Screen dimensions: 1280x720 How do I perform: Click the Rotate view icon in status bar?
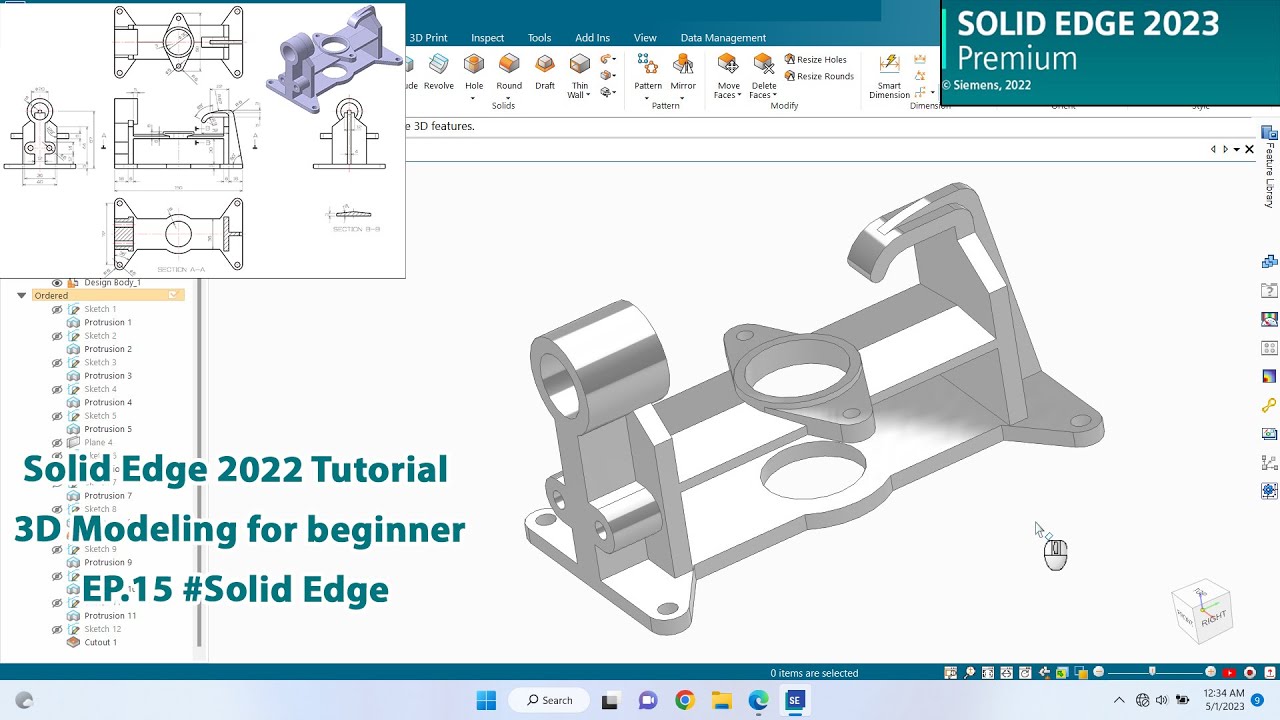click(x=1025, y=673)
